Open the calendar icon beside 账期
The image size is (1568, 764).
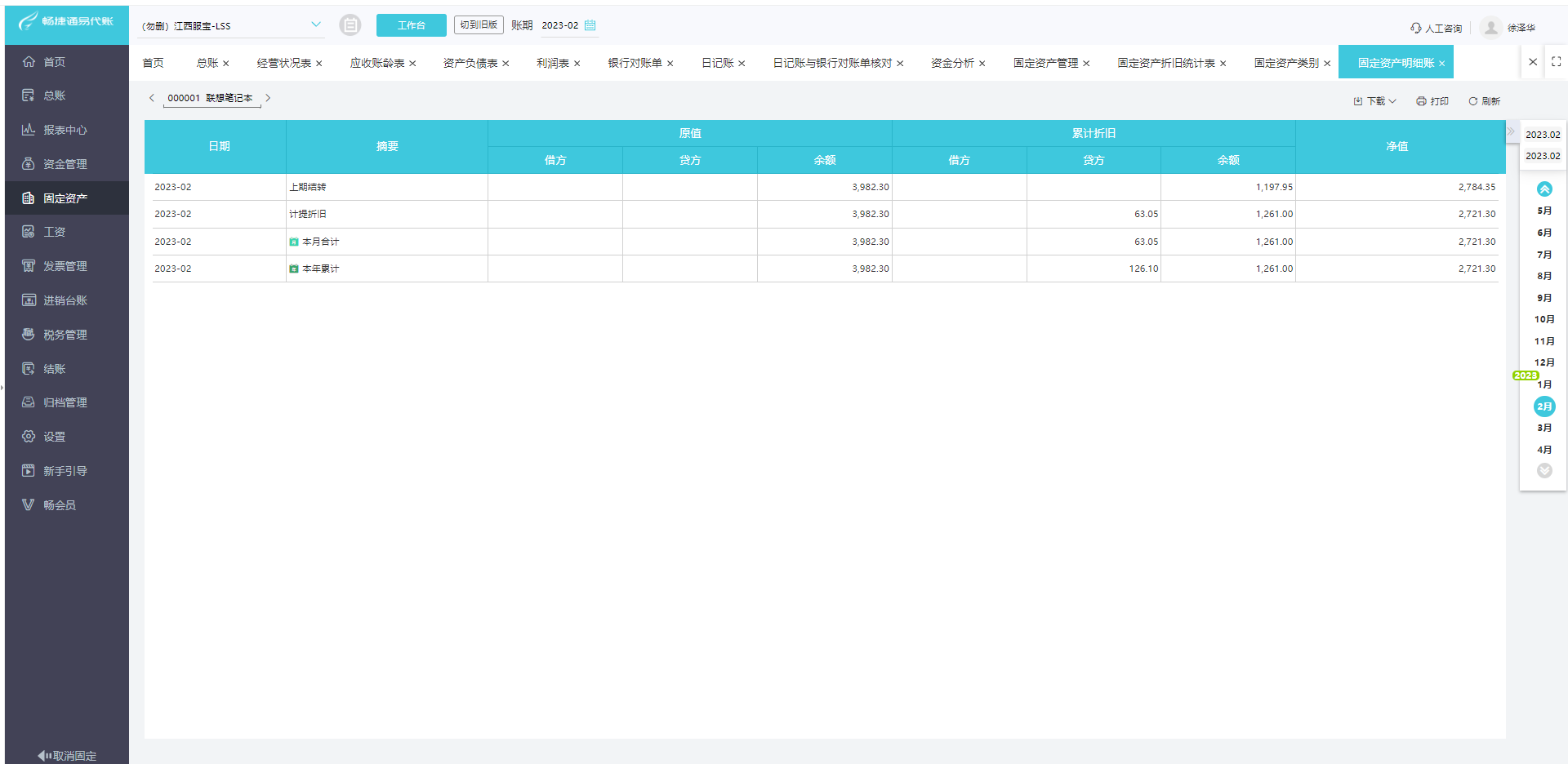[590, 25]
